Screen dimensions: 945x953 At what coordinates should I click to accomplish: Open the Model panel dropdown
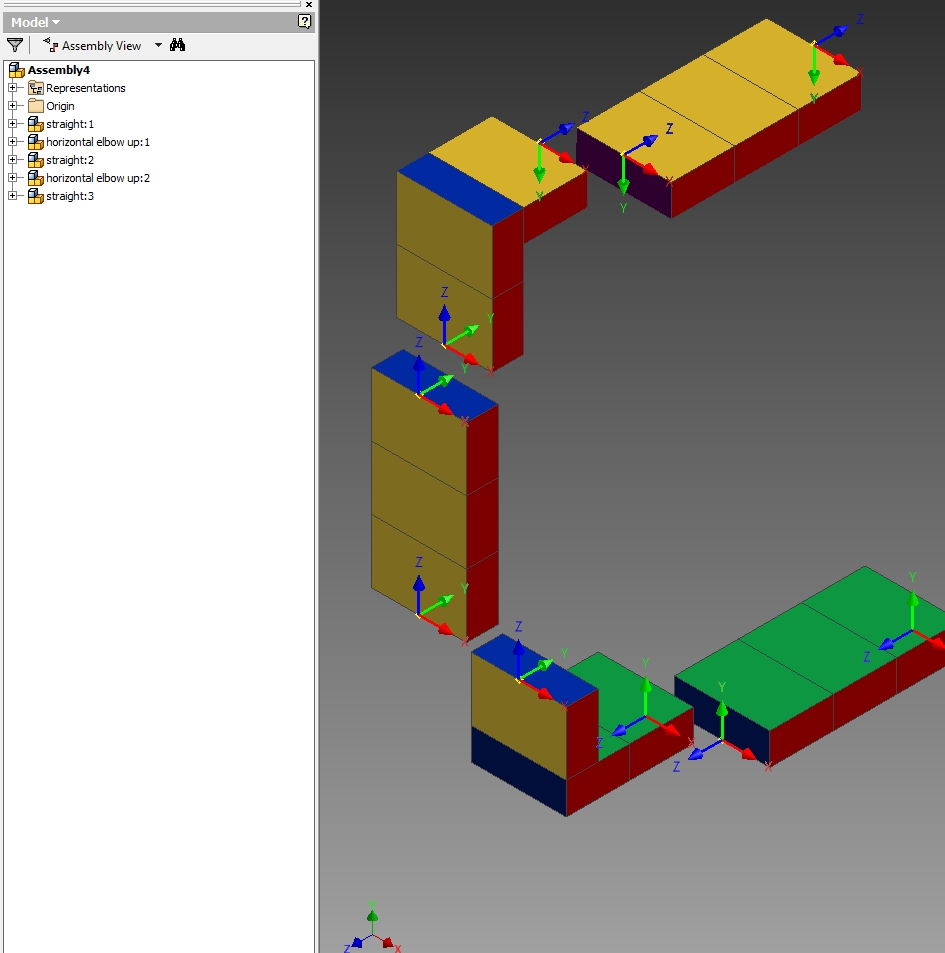point(33,21)
